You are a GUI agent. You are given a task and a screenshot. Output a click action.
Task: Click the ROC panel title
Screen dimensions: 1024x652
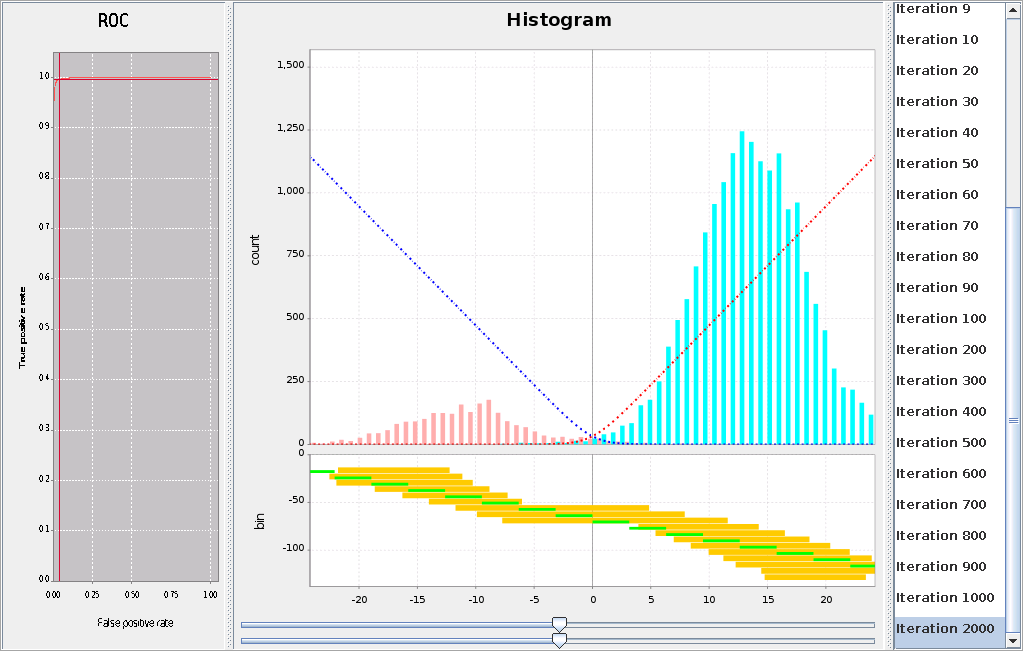[x=113, y=22]
